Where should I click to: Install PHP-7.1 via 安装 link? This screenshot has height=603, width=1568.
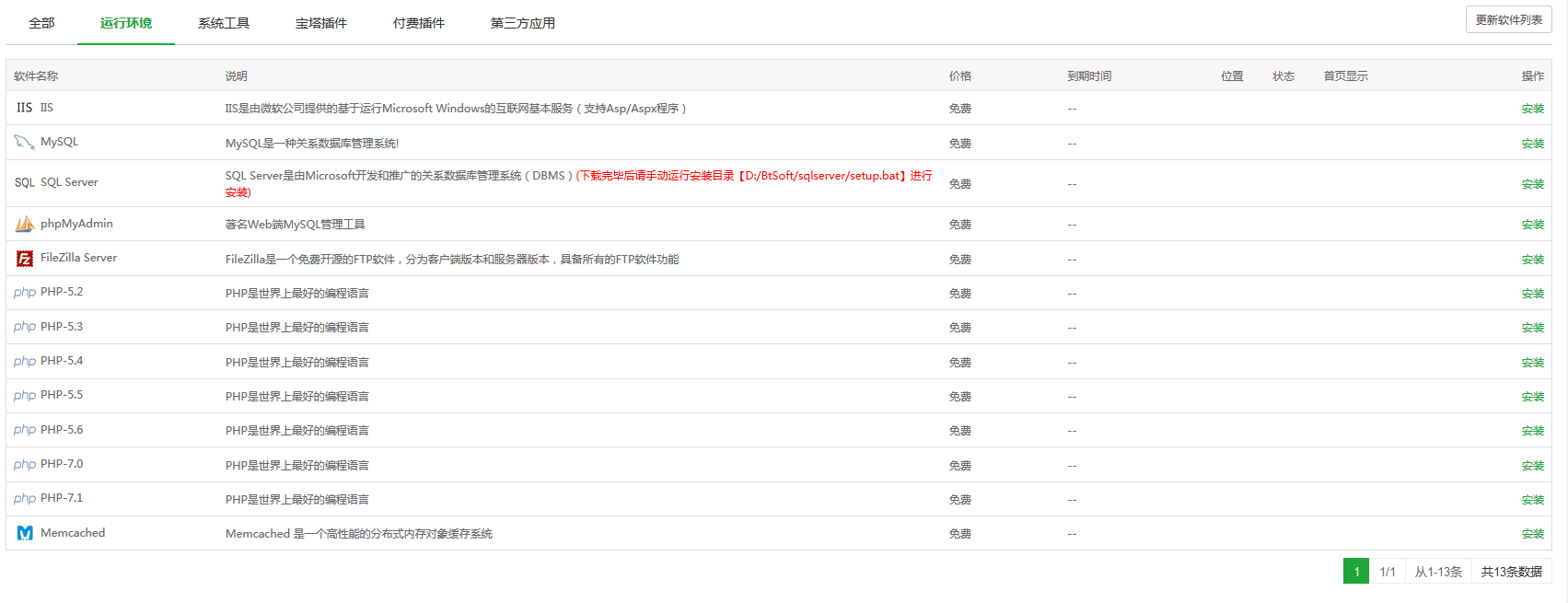click(x=1533, y=500)
